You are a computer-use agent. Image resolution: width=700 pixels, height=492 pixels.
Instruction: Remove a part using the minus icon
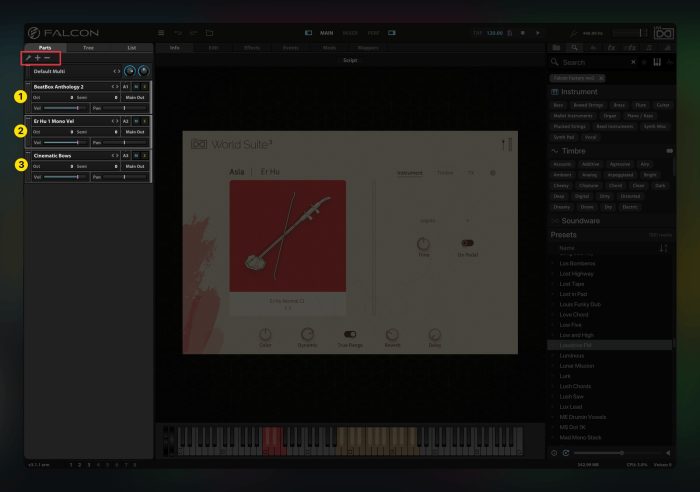pos(47,58)
